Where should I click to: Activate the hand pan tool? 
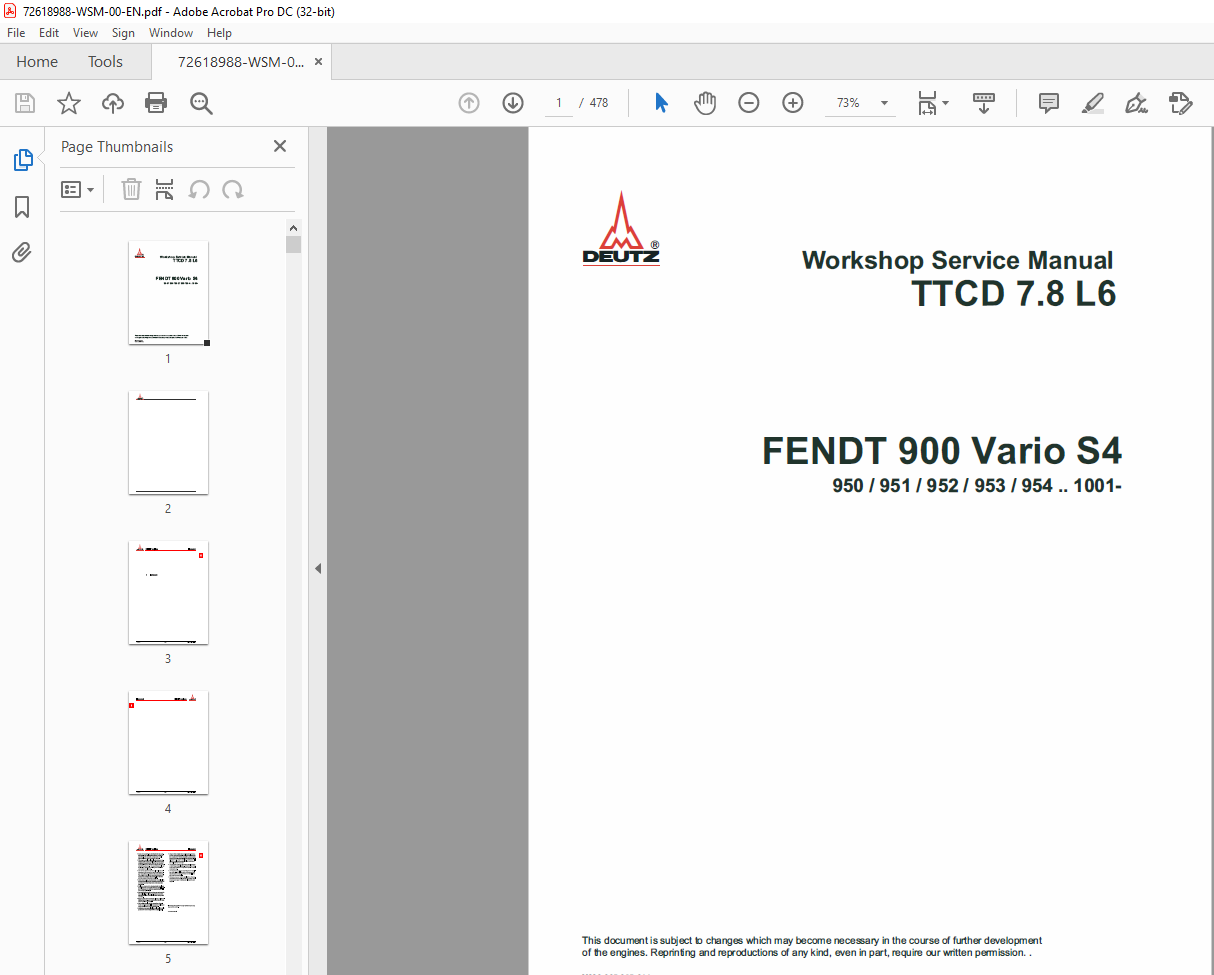(x=706, y=103)
